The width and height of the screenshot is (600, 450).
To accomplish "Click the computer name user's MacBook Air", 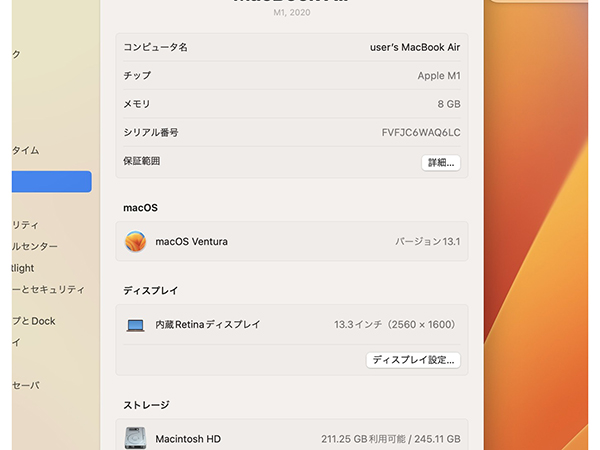I will pyautogui.click(x=414, y=48).
